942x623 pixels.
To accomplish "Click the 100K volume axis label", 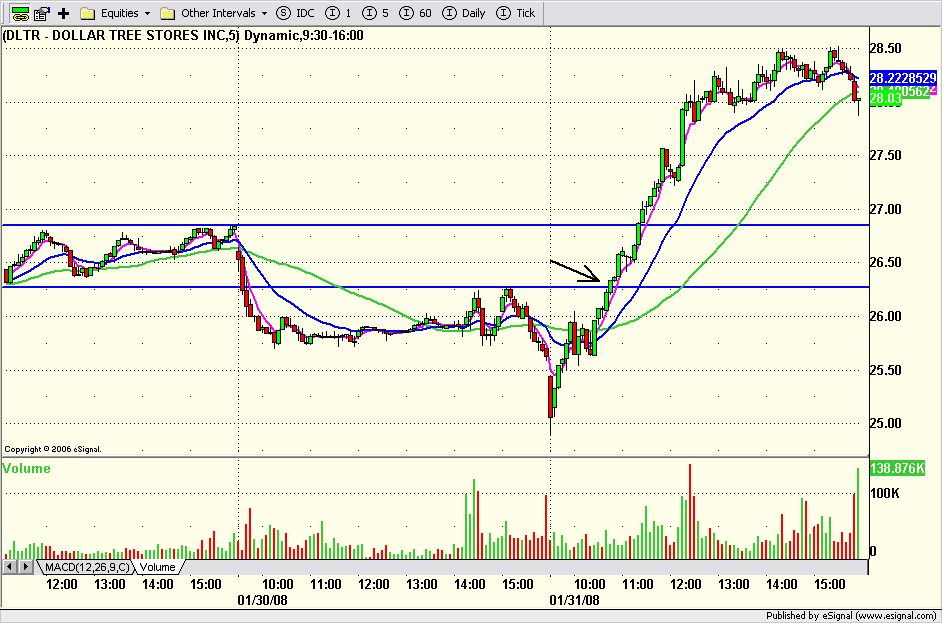I will [x=885, y=494].
